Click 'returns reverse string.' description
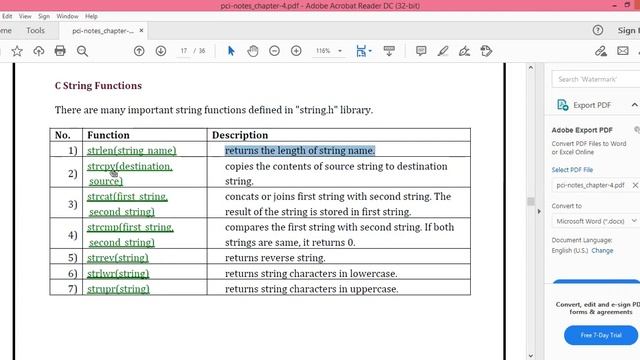 click(275, 258)
